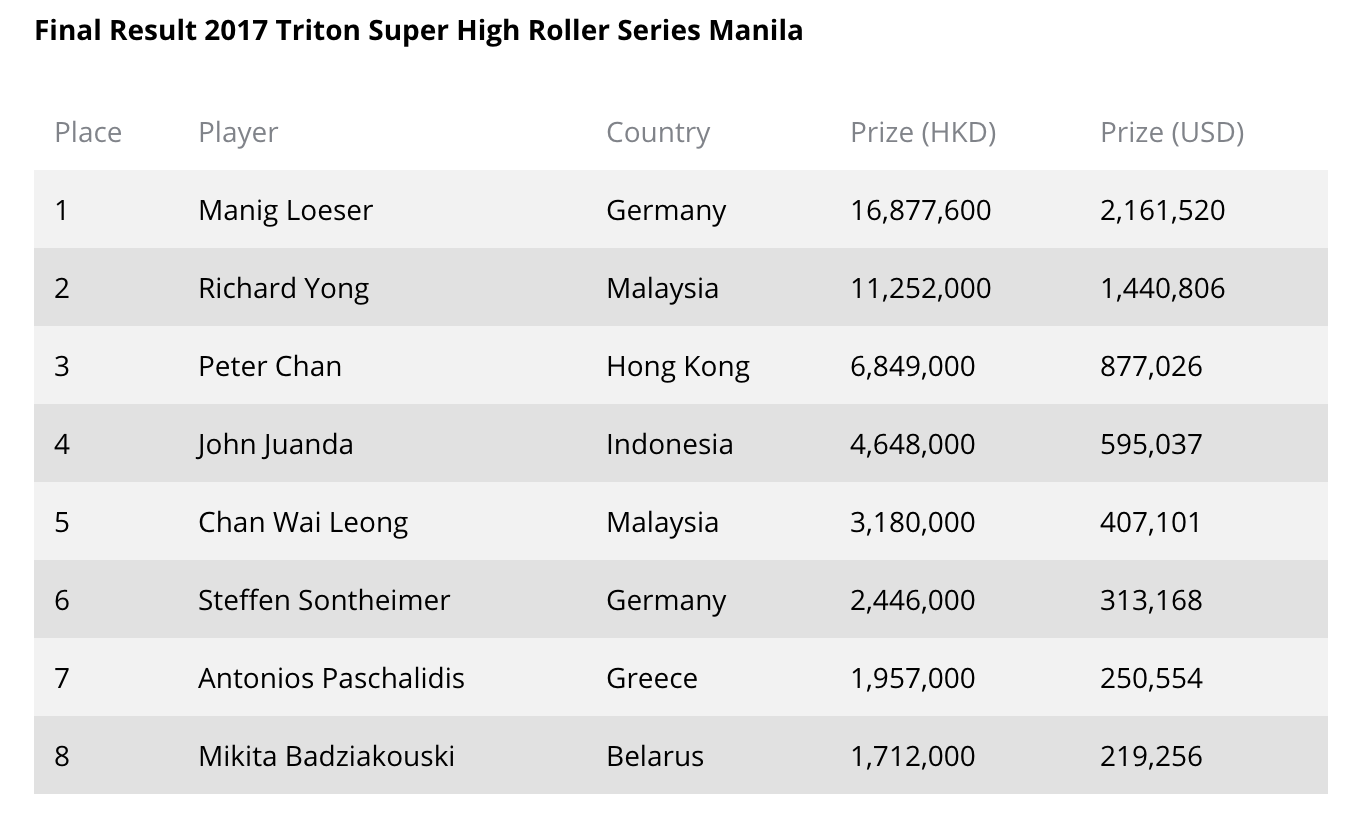Viewport: 1360px width, 818px height.
Task: Select the Belarus country cell
Action: pos(655,756)
